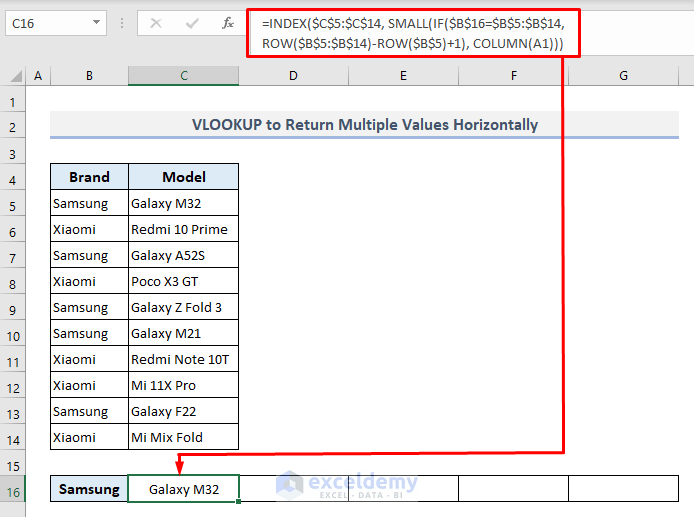Viewport: 694px width, 517px height.
Task: Select the 'Mi 11X Pro' cell
Action: tap(184, 386)
